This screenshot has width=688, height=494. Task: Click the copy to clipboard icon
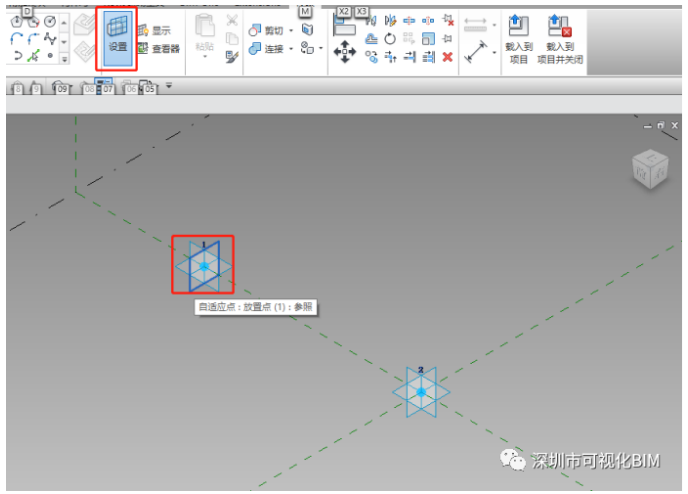232,39
